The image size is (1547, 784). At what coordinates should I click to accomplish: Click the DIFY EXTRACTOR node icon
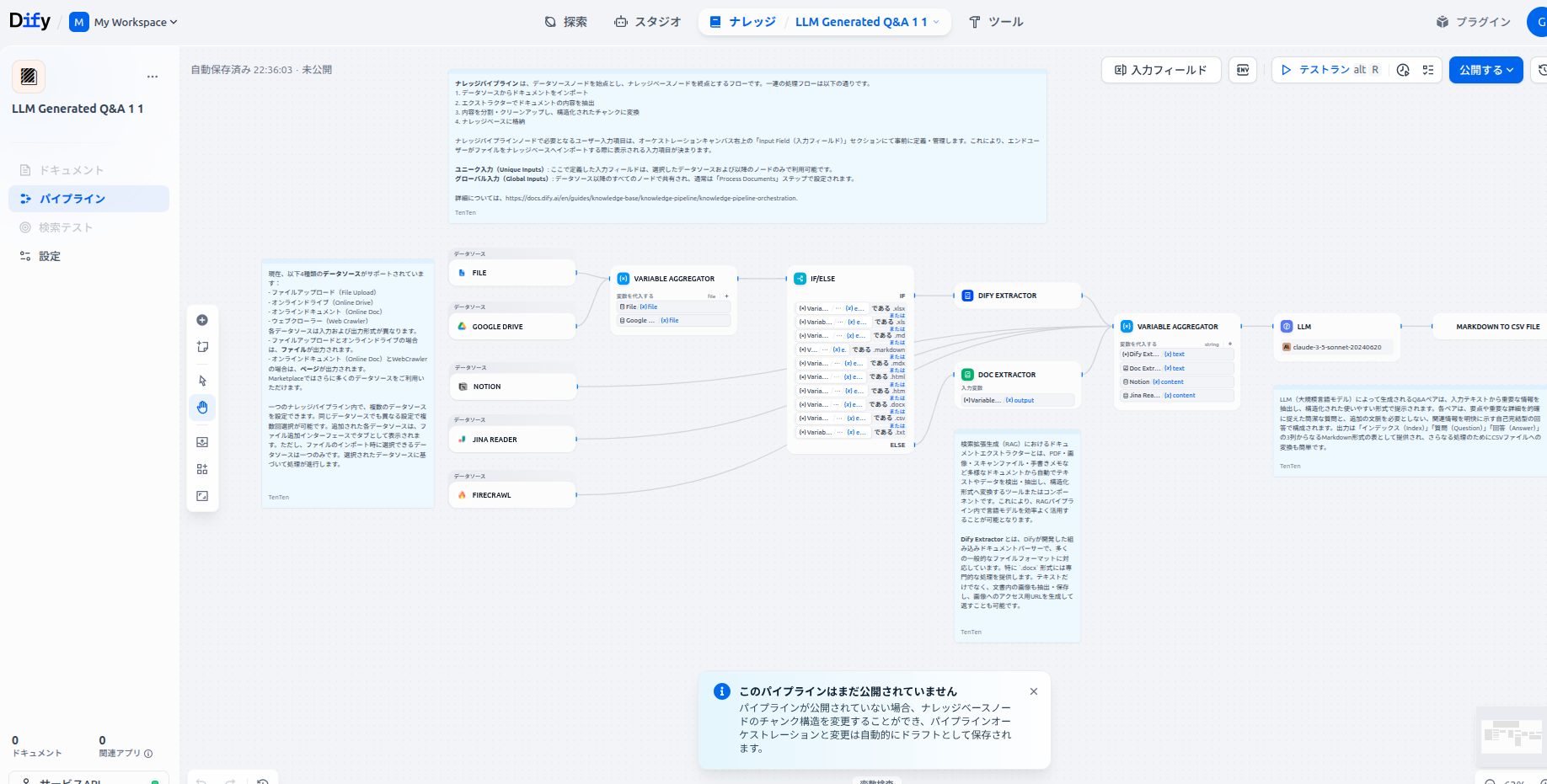(967, 296)
